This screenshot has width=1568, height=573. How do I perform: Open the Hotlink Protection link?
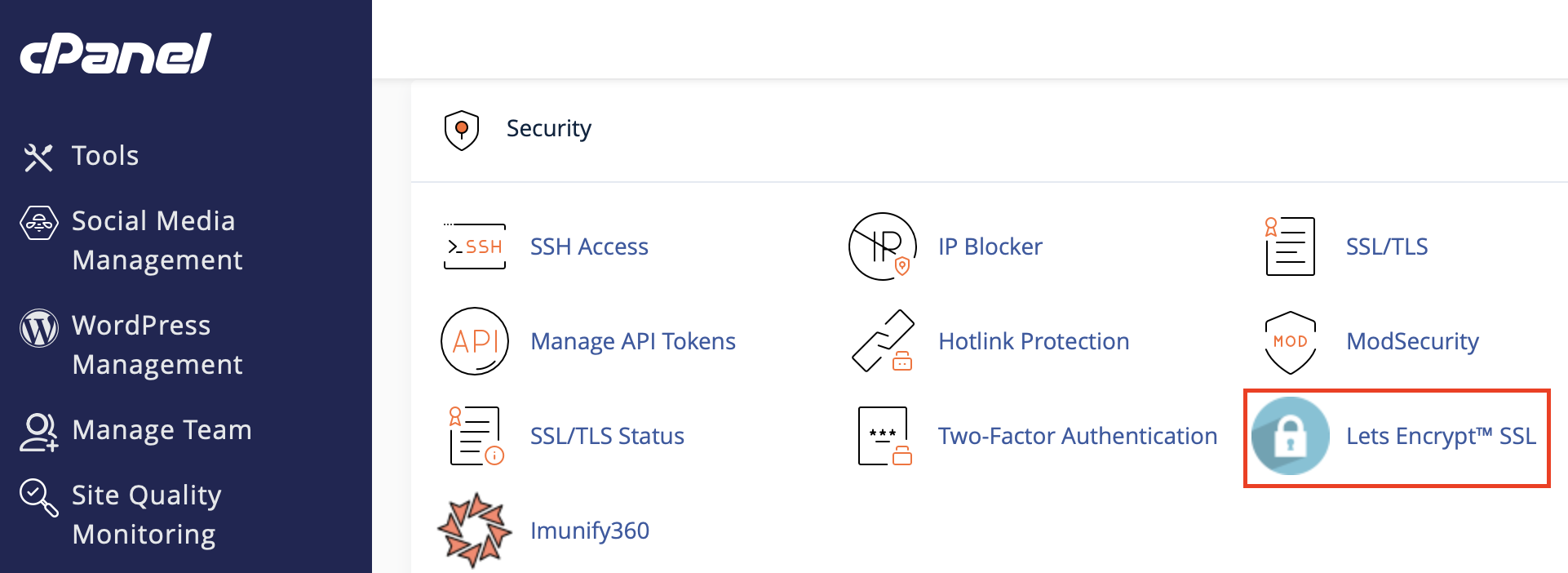pyautogui.click(x=1034, y=341)
